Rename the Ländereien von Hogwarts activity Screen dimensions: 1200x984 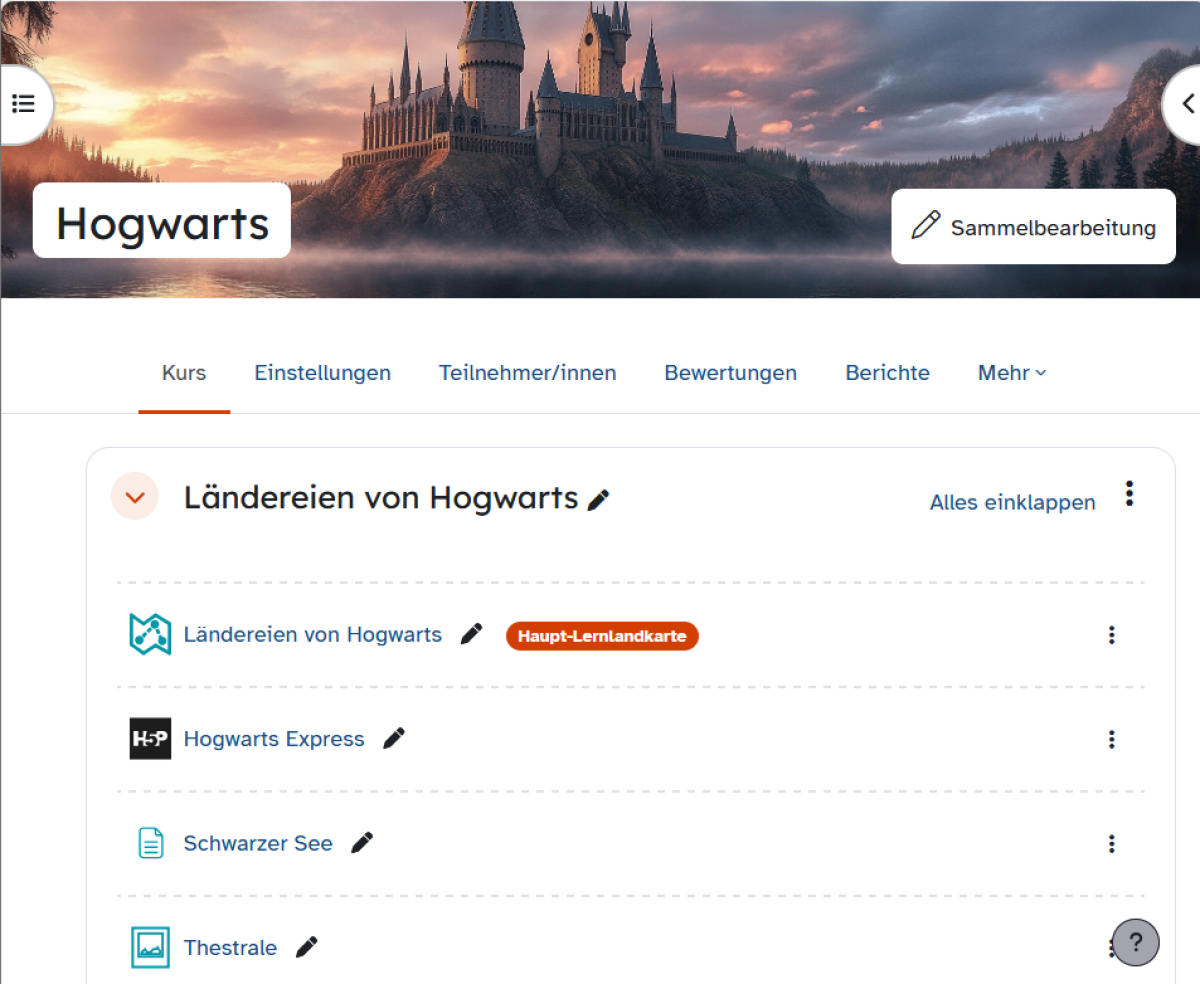click(x=471, y=634)
